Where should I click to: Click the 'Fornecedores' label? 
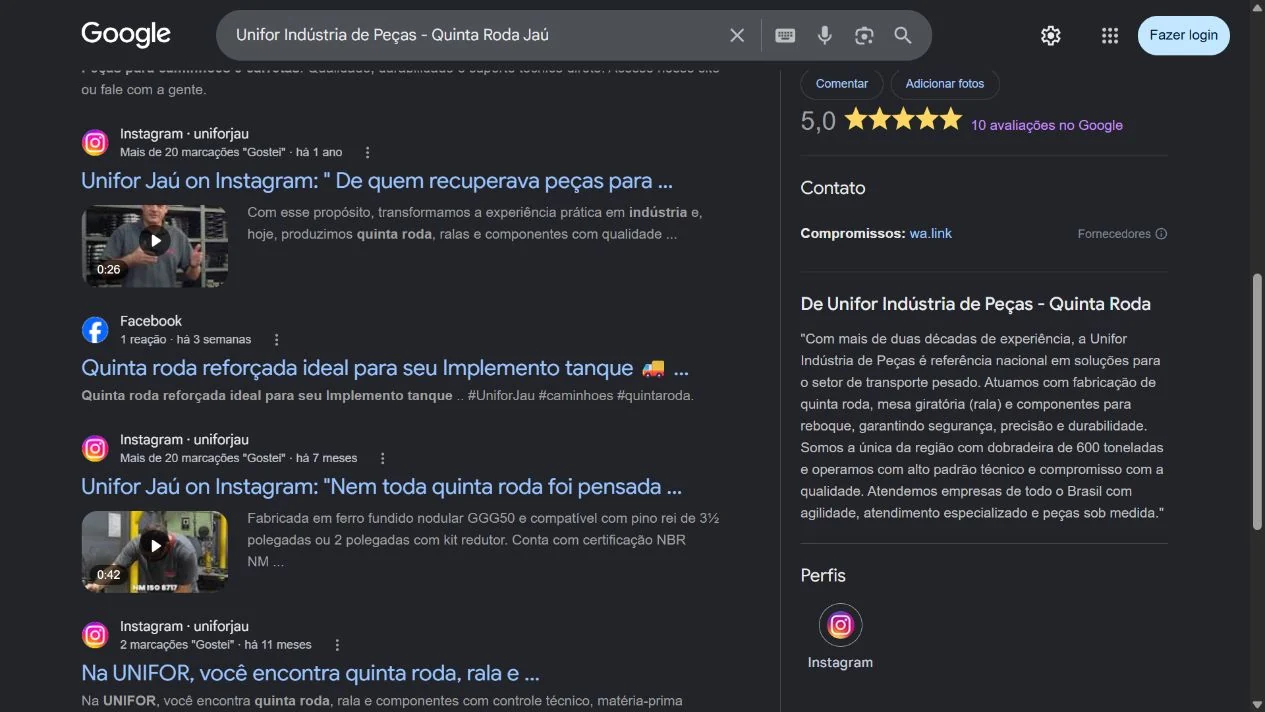1114,234
